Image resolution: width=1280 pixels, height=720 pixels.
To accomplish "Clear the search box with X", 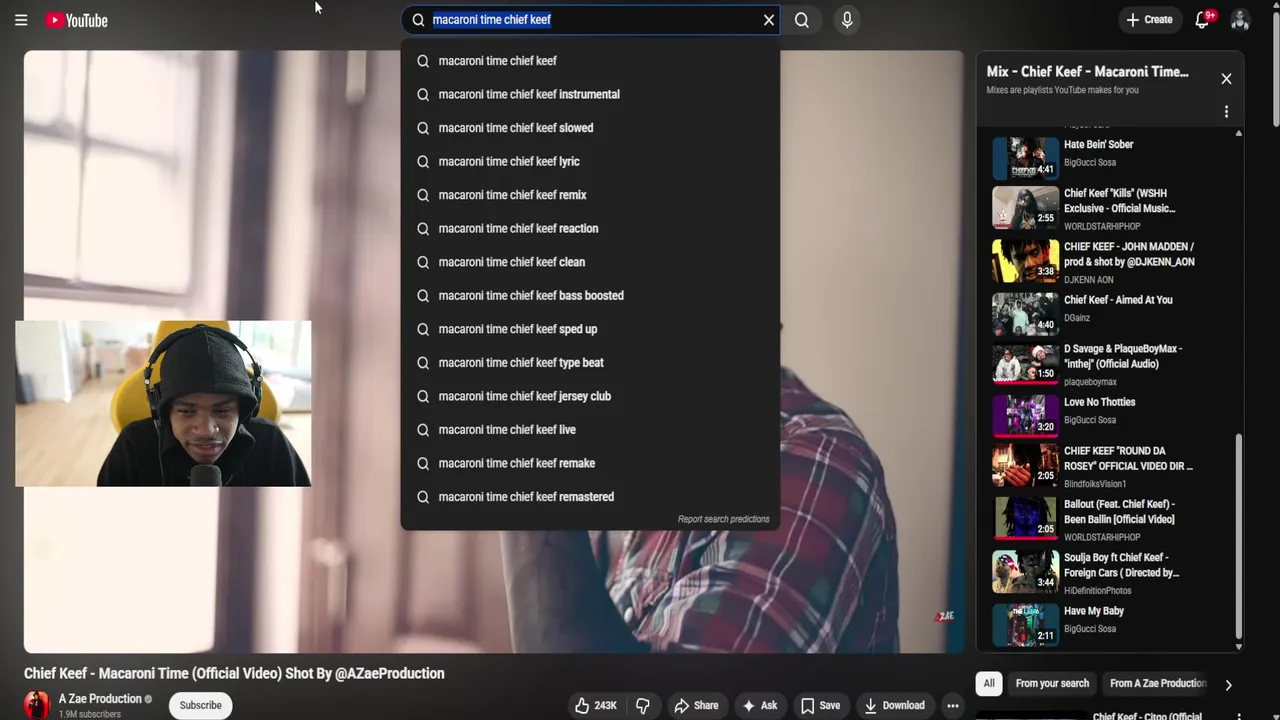I will tap(769, 20).
